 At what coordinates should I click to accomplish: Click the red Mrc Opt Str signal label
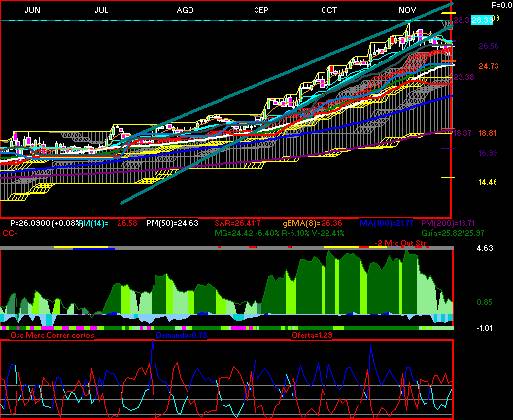coord(402,243)
